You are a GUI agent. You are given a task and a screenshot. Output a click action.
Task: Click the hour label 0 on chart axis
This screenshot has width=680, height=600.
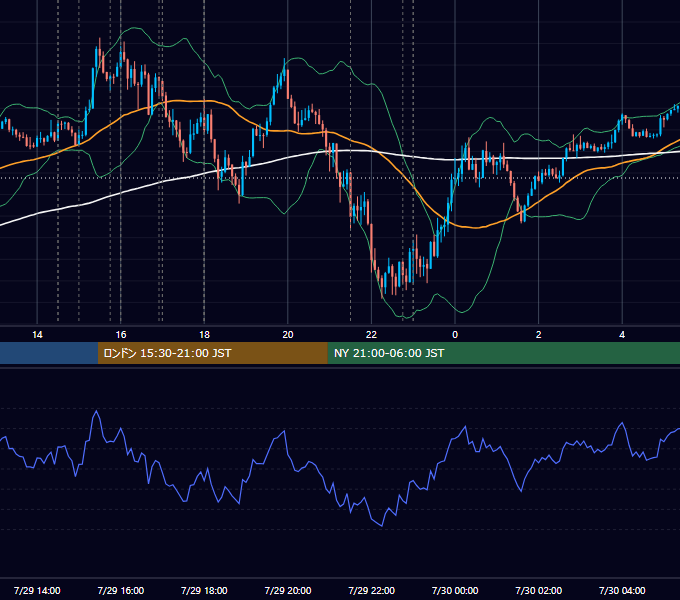coord(455,335)
